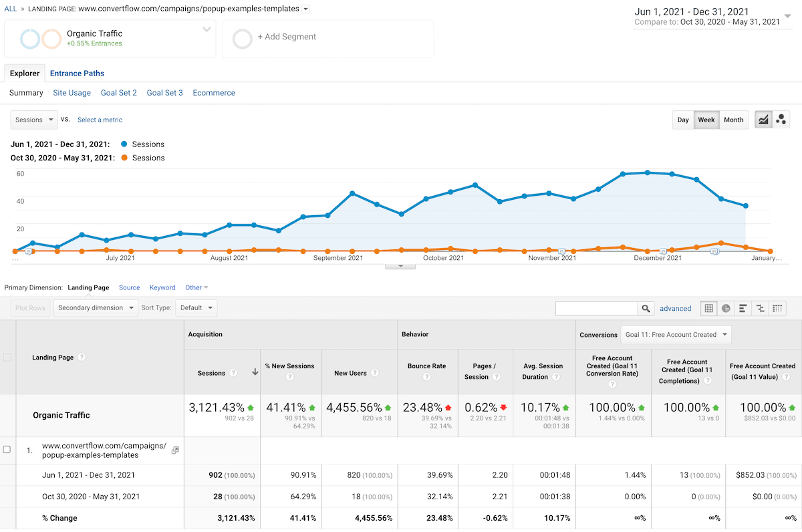Click help icon next to Landing Page header
Viewport: 802px width, 532px height.
pos(81,357)
